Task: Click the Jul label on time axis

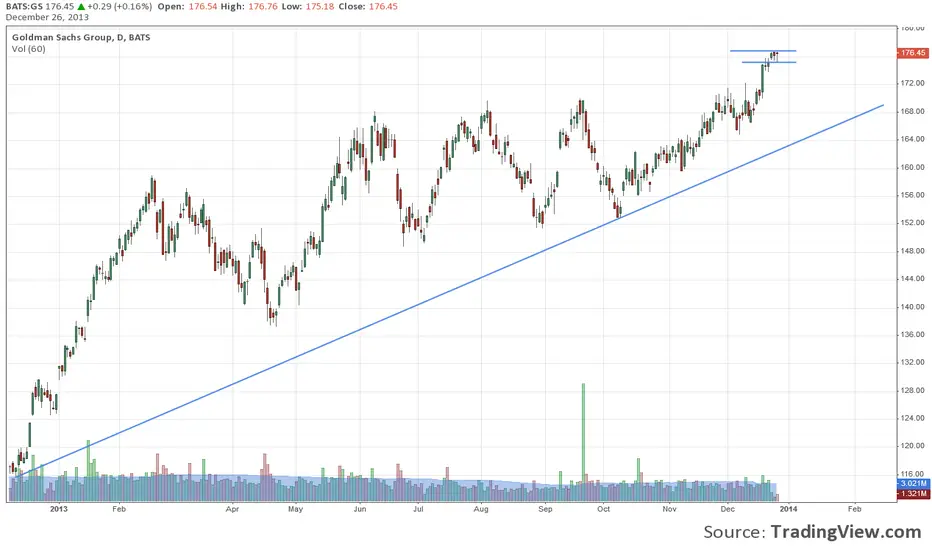Action: [418, 509]
